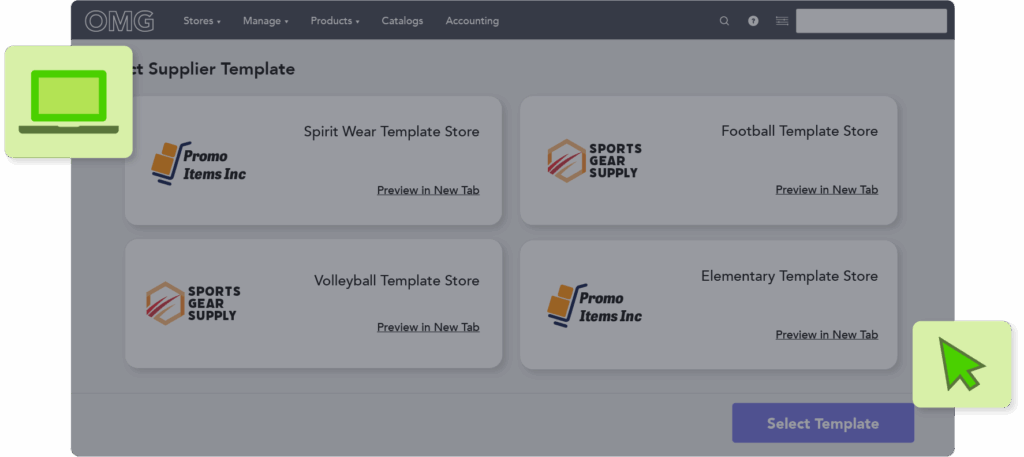
Task: Click the Promo Items Inc logo on Elementary card
Action: coord(594,305)
